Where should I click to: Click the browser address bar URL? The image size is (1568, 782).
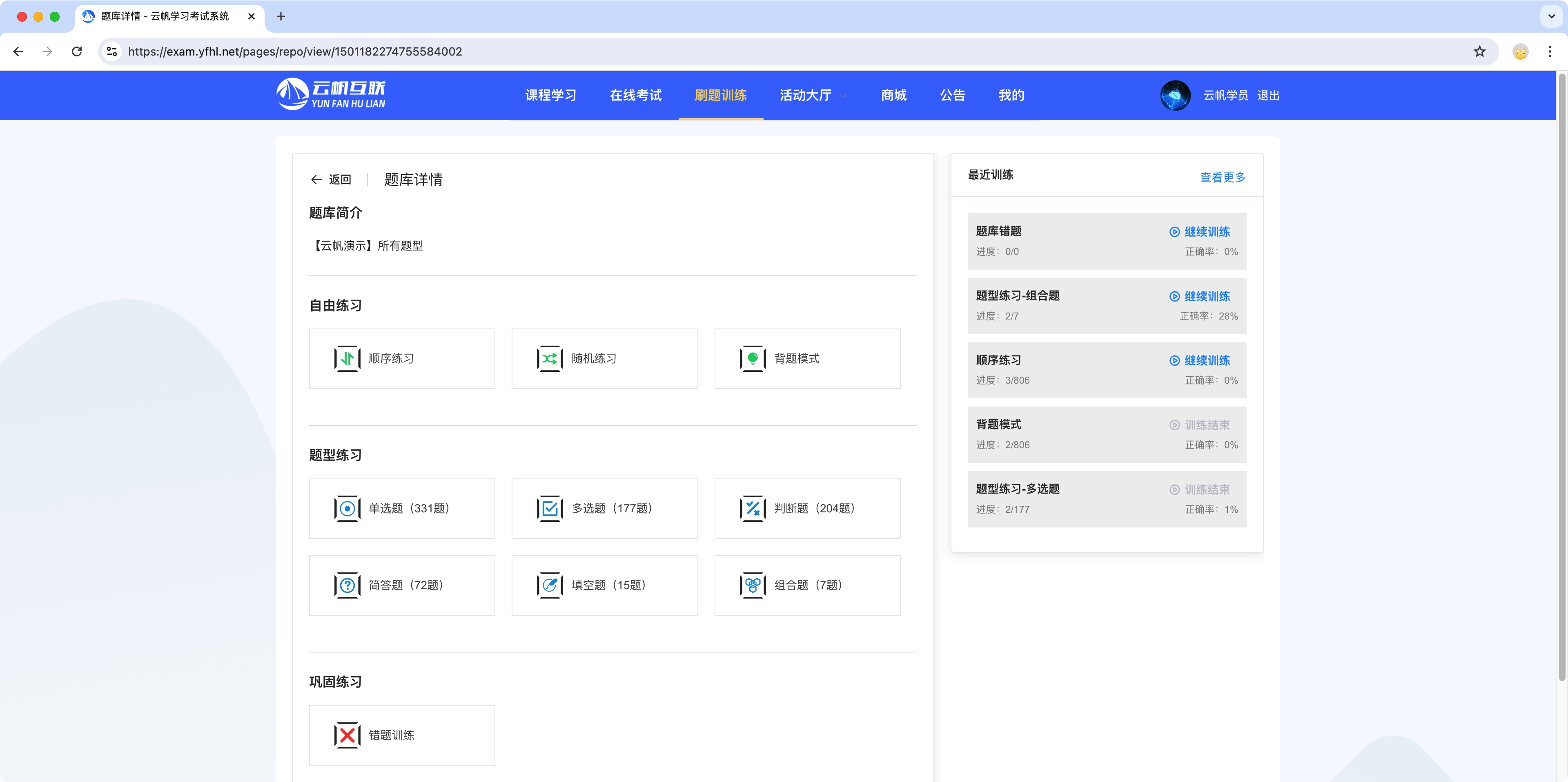294,51
